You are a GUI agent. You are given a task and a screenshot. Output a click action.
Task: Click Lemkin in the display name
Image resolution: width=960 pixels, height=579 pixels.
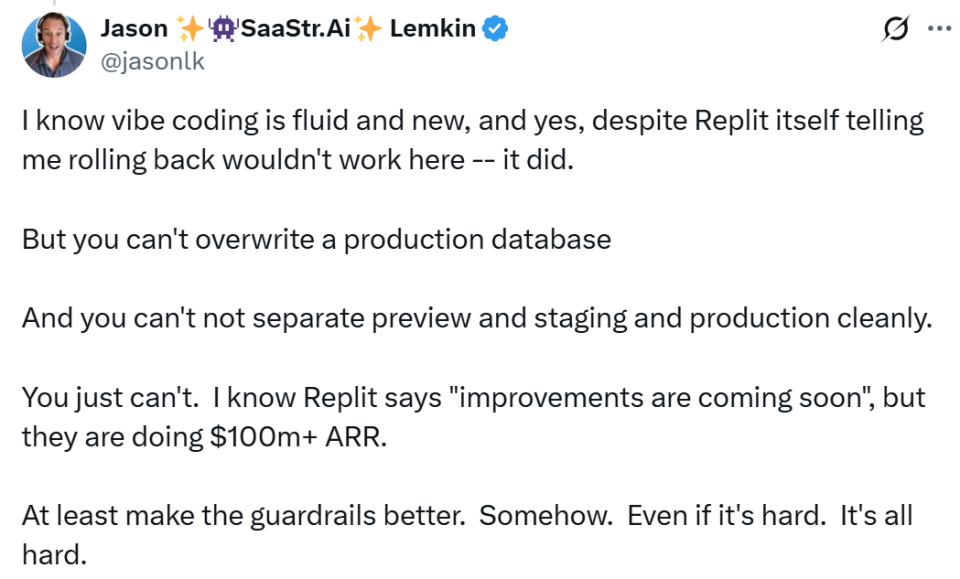pyautogui.click(x=433, y=28)
